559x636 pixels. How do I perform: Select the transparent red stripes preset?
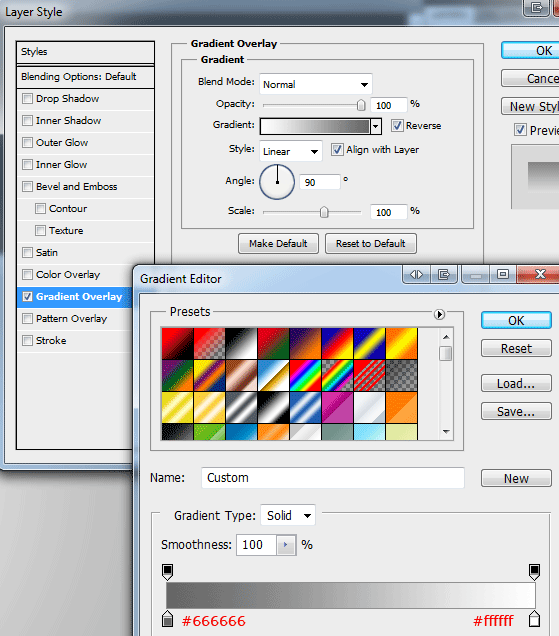point(370,376)
